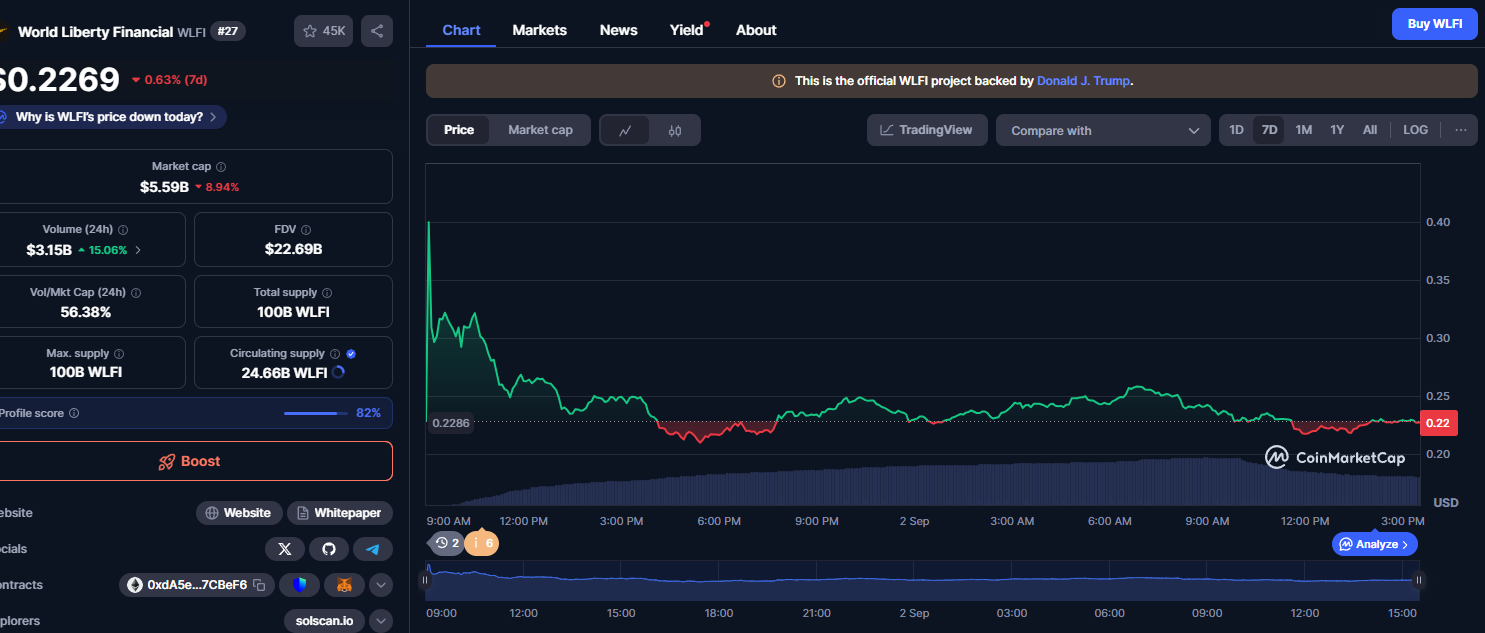This screenshot has height=633, width=1485.
Task: Switch to the News tab
Action: point(619,30)
